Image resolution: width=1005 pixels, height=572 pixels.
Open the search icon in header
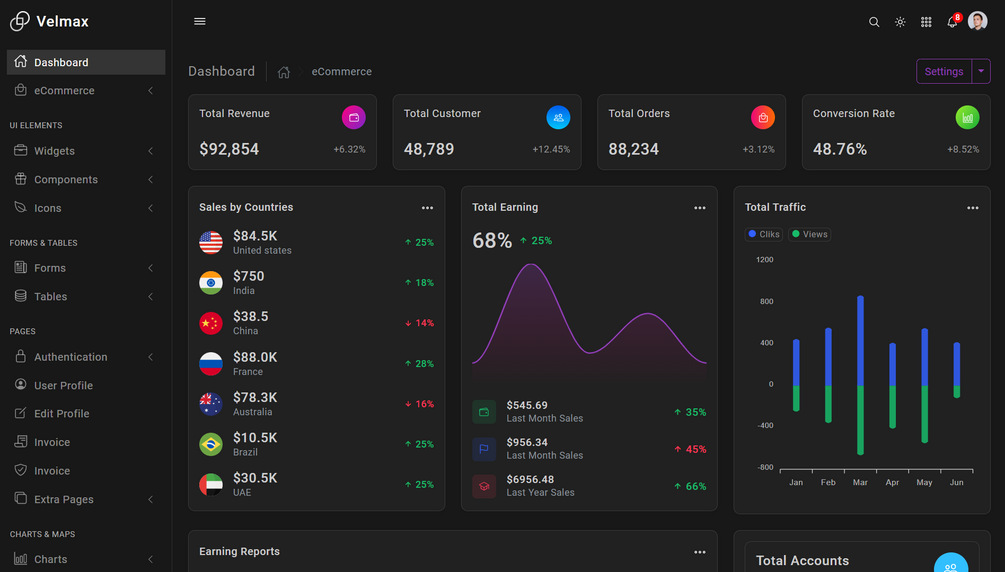point(874,22)
